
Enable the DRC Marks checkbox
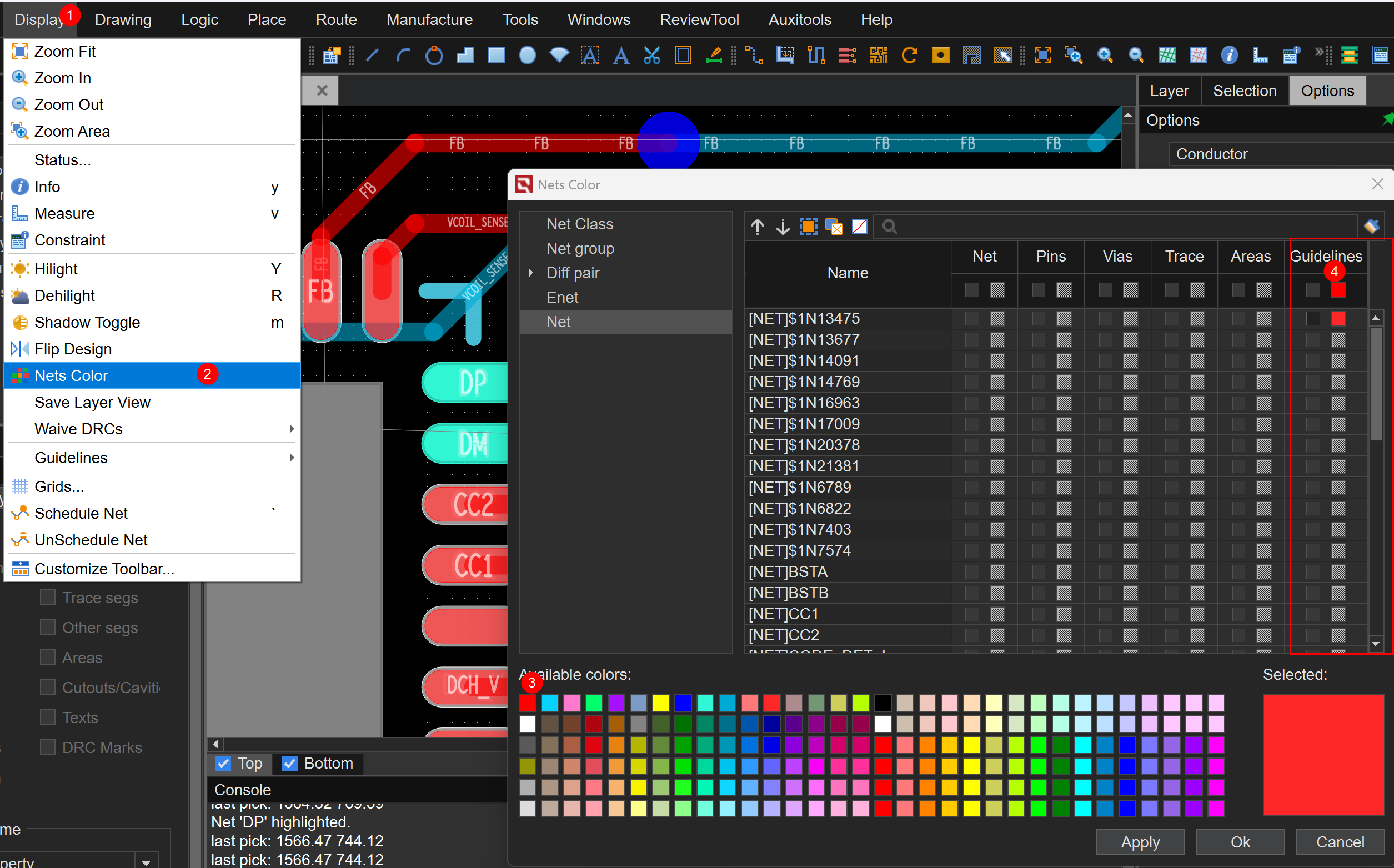point(48,747)
